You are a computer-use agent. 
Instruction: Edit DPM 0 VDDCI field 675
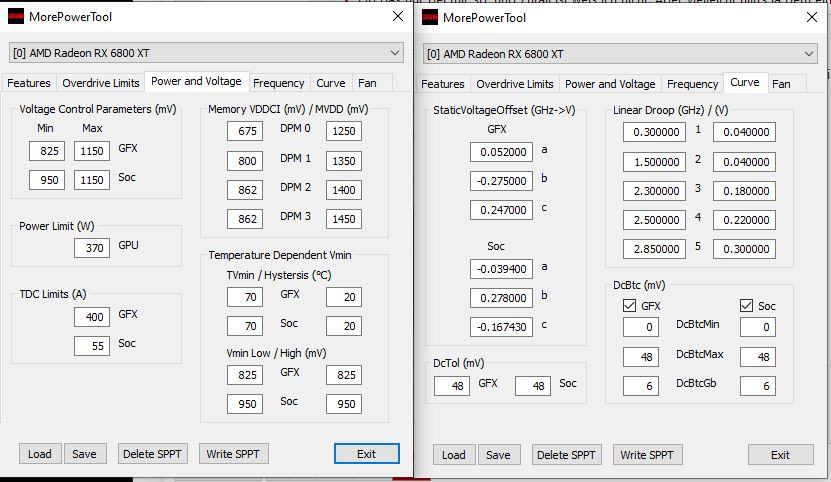click(245, 131)
